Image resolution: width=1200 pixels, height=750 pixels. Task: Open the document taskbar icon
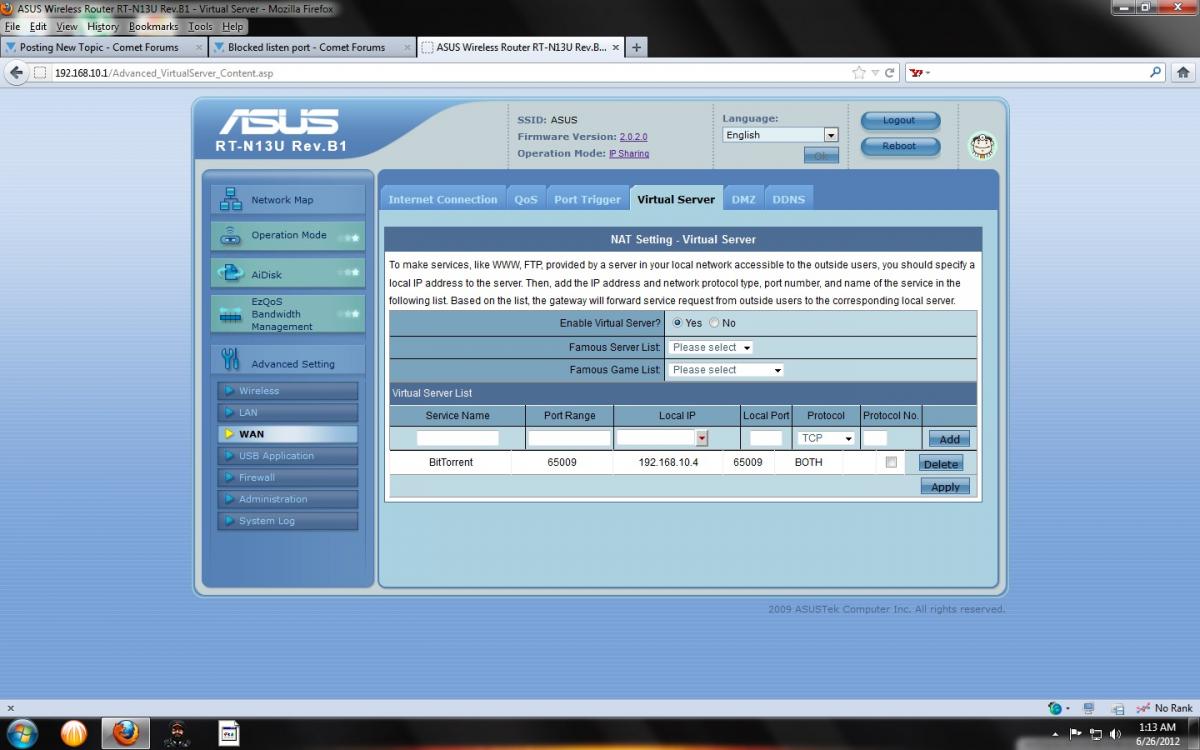pos(229,733)
